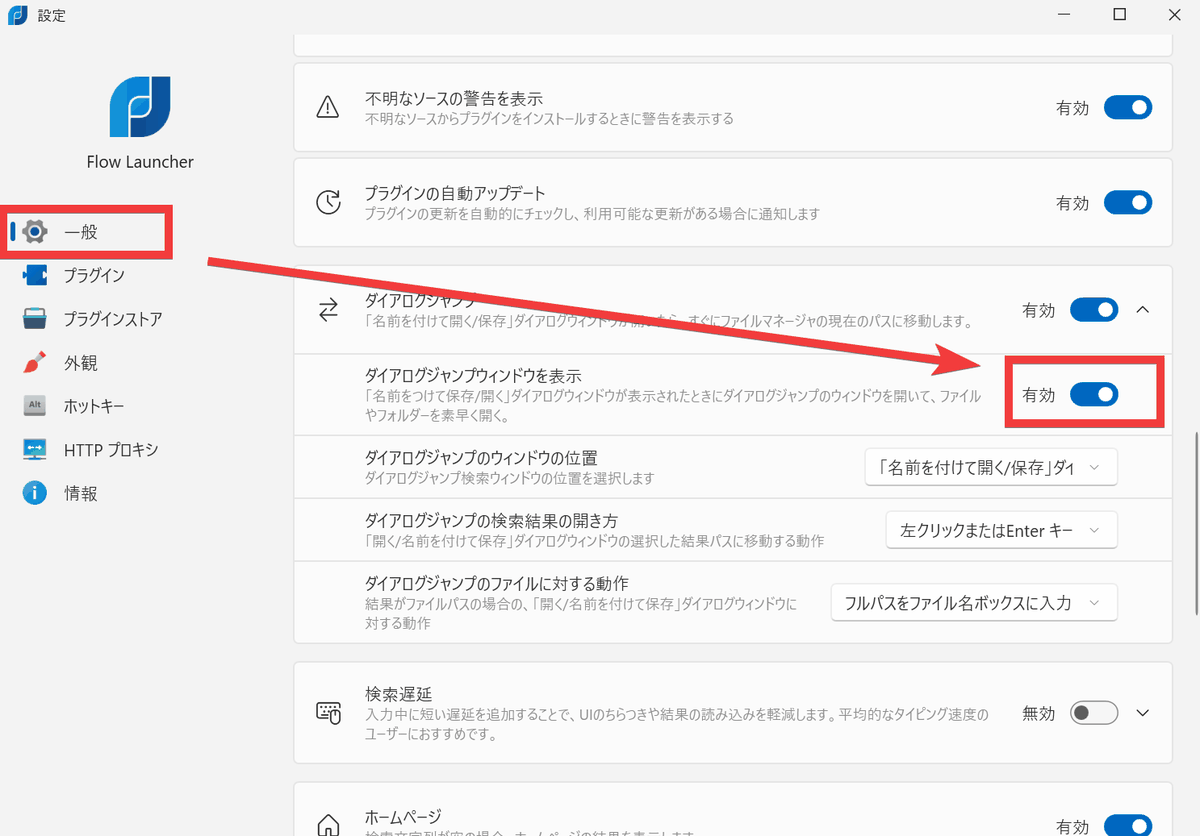The image size is (1200, 836).
Task: Click the store icon beside プラグインストア
Action: pos(35,319)
